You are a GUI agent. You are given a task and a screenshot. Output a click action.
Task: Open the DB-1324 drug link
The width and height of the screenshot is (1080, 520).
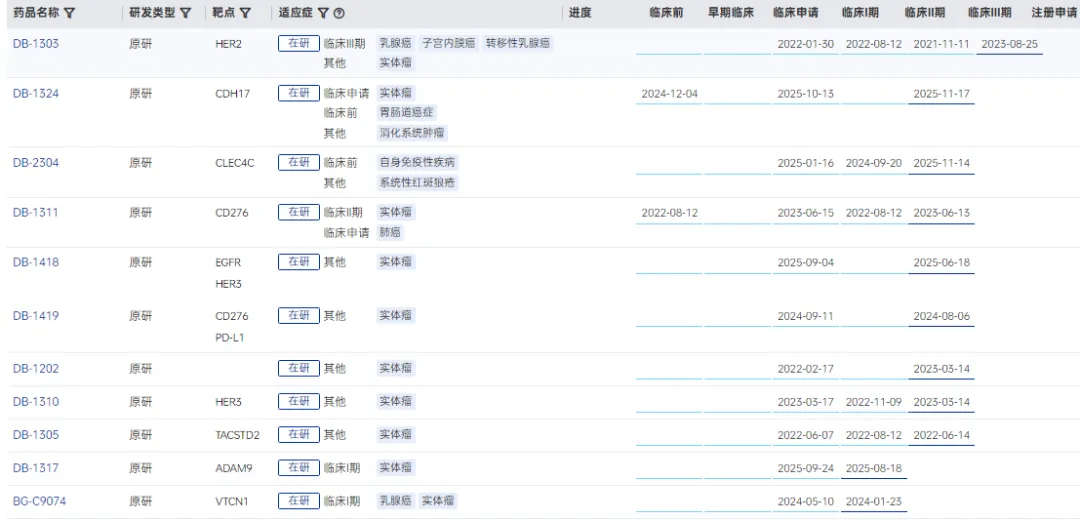[x=35, y=94]
